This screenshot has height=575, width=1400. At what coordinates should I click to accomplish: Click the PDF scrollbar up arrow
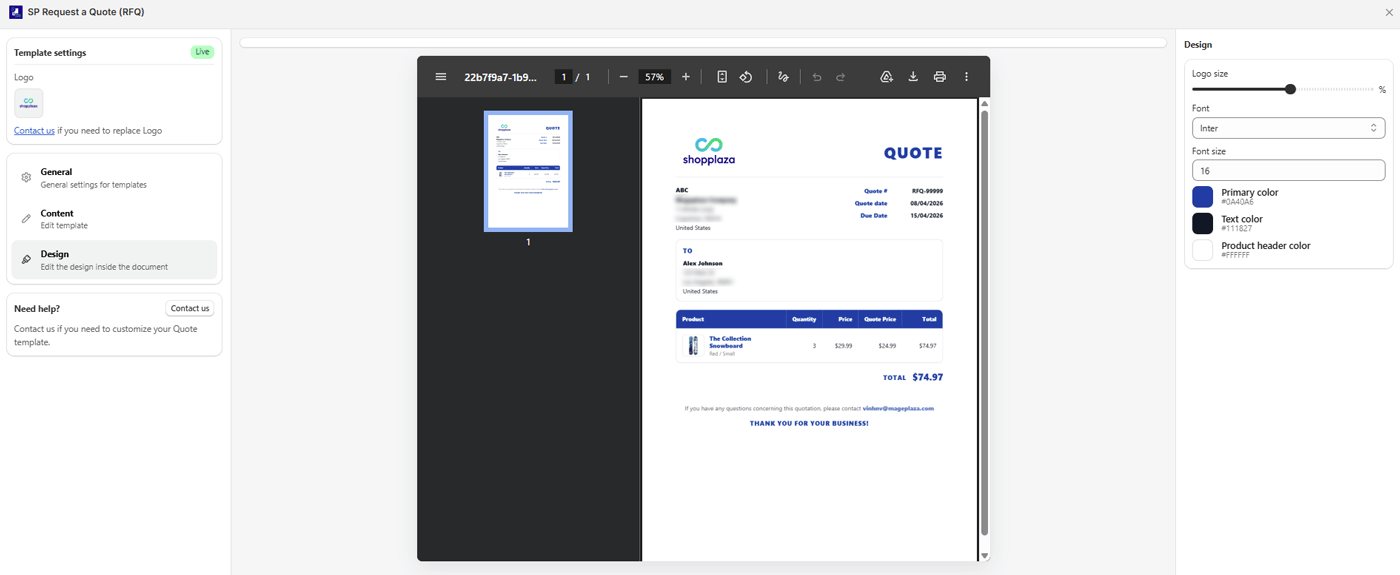984,103
